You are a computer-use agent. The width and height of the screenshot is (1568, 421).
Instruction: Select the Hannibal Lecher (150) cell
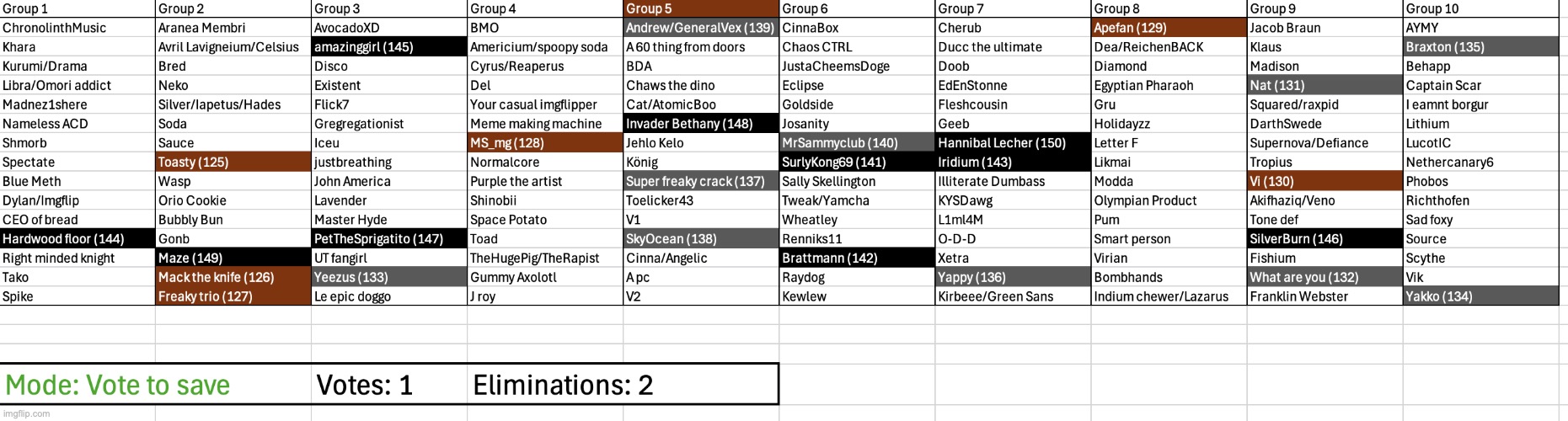click(x=1013, y=143)
